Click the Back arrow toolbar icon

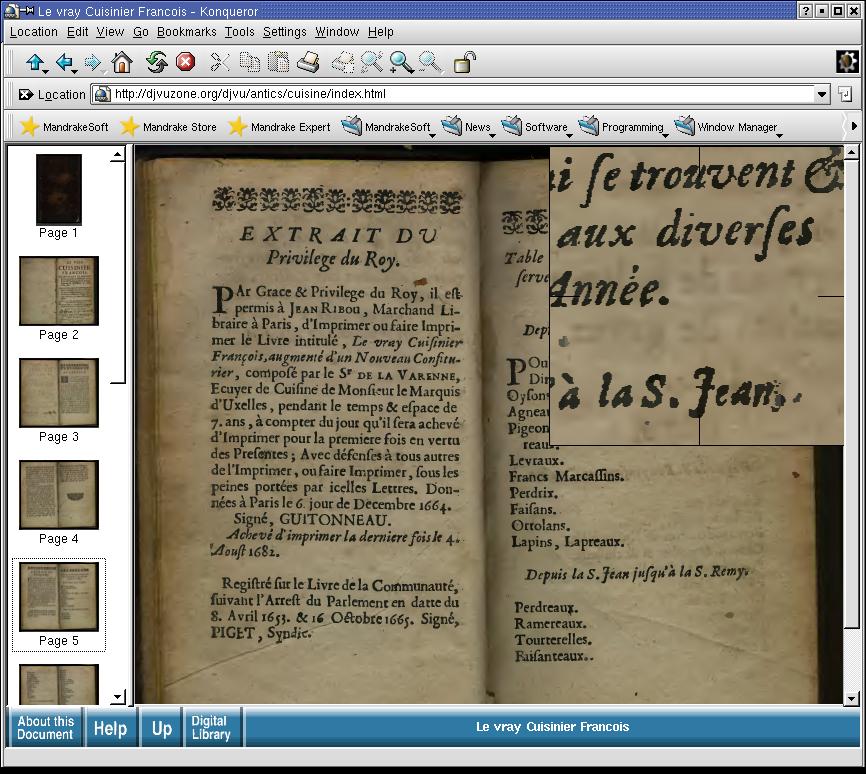[64, 63]
